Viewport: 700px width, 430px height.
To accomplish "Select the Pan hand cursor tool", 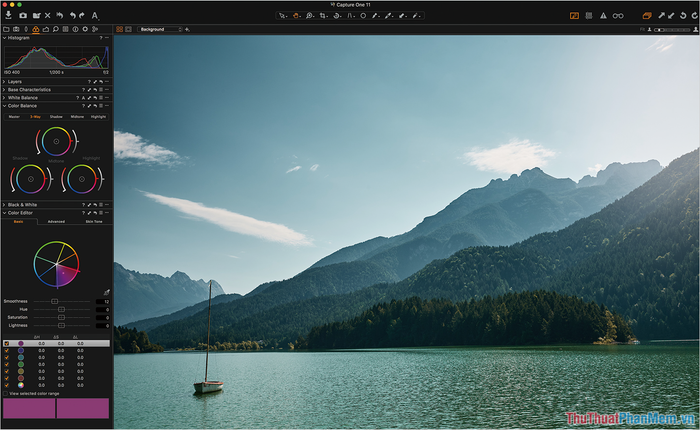I will tap(297, 16).
